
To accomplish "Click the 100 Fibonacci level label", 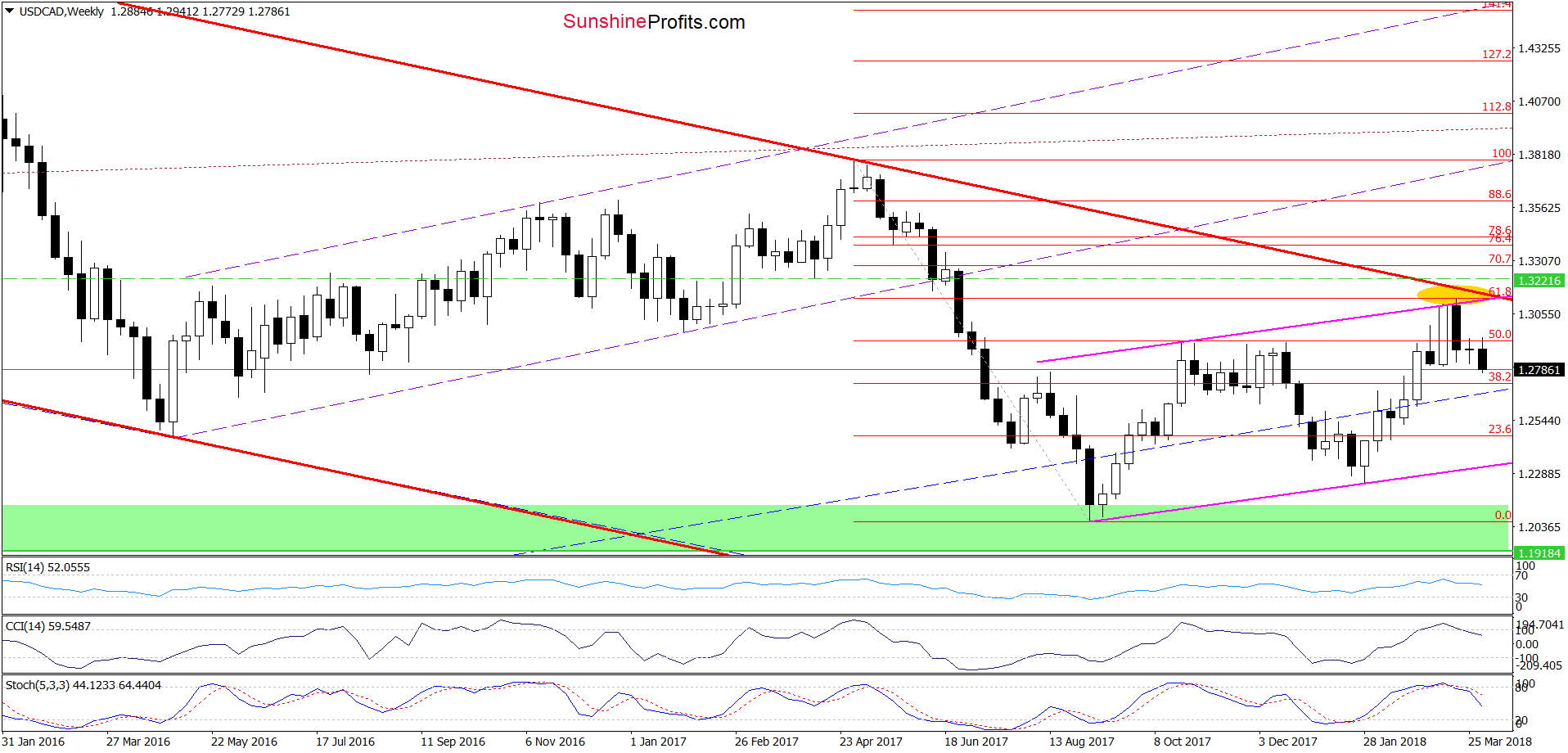I will click(x=1502, y=153).
